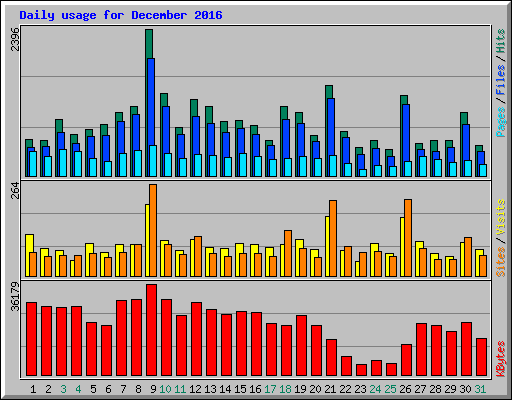Click the blue "Files" legend label
512x400 pixels.
click(x=501, y=80)
